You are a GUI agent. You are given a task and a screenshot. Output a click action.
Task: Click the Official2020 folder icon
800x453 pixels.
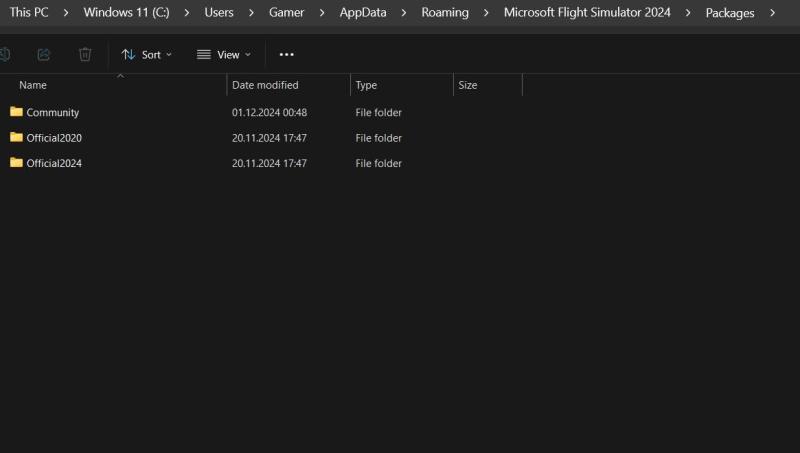(16, 137)
